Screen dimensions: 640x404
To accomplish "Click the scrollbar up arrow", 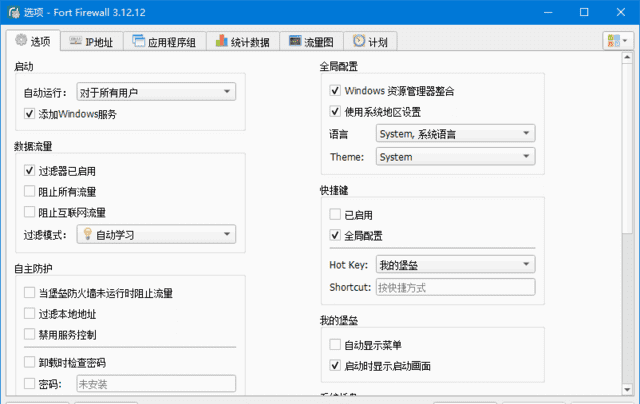I will click(x=627, y=58).
